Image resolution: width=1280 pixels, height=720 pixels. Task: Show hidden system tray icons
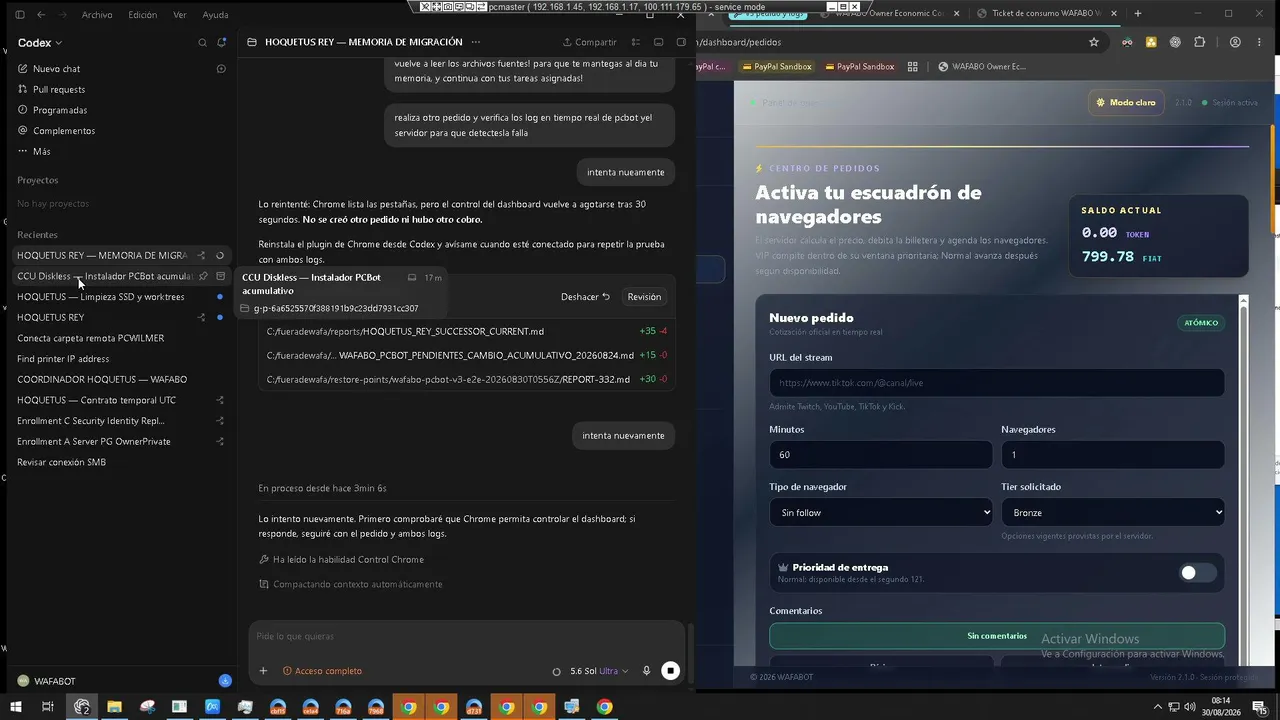(x=1158, y=707)
